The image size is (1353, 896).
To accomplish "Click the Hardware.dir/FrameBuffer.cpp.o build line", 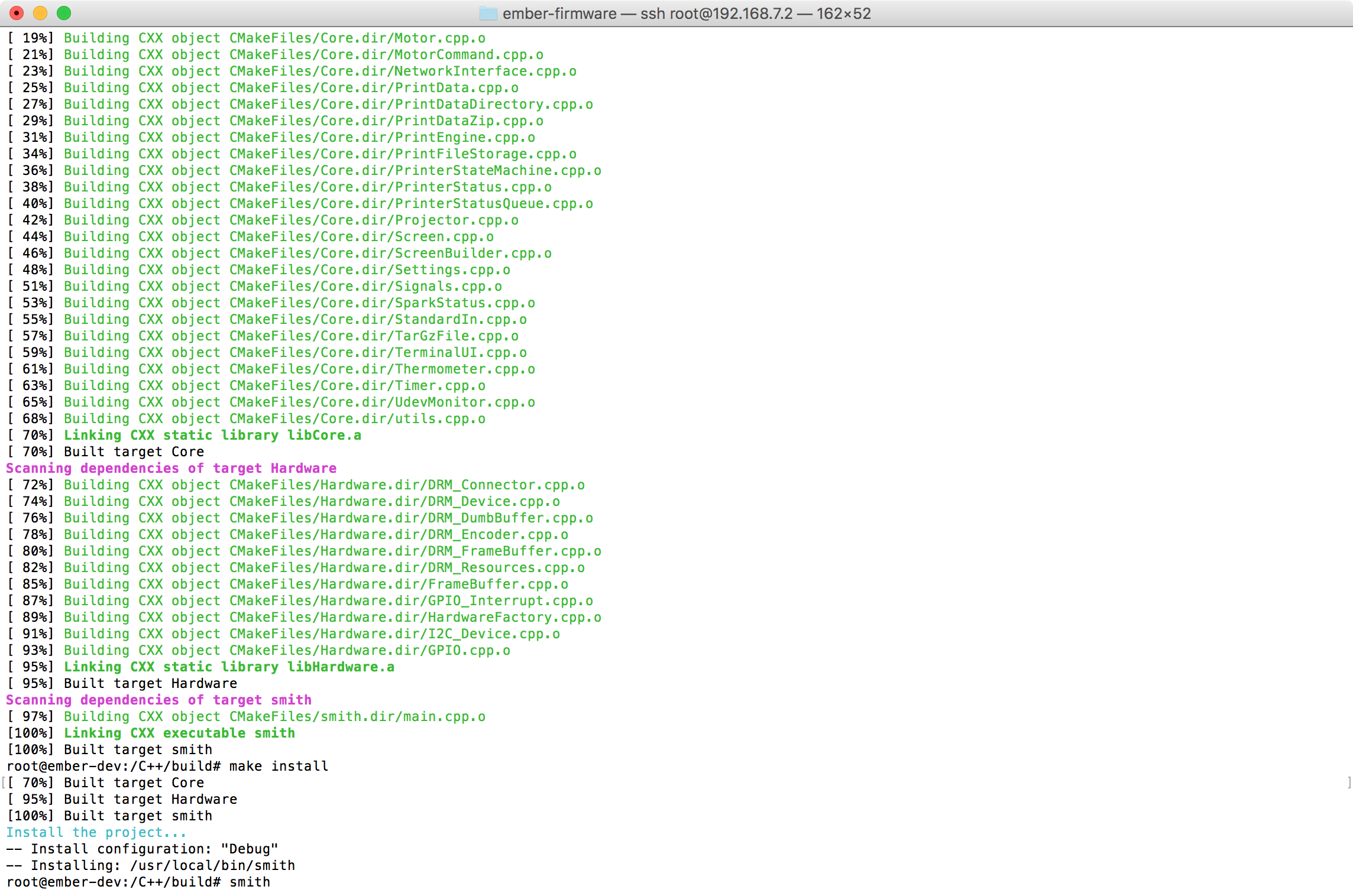I will pyautogui.click(x=287, y=584).
